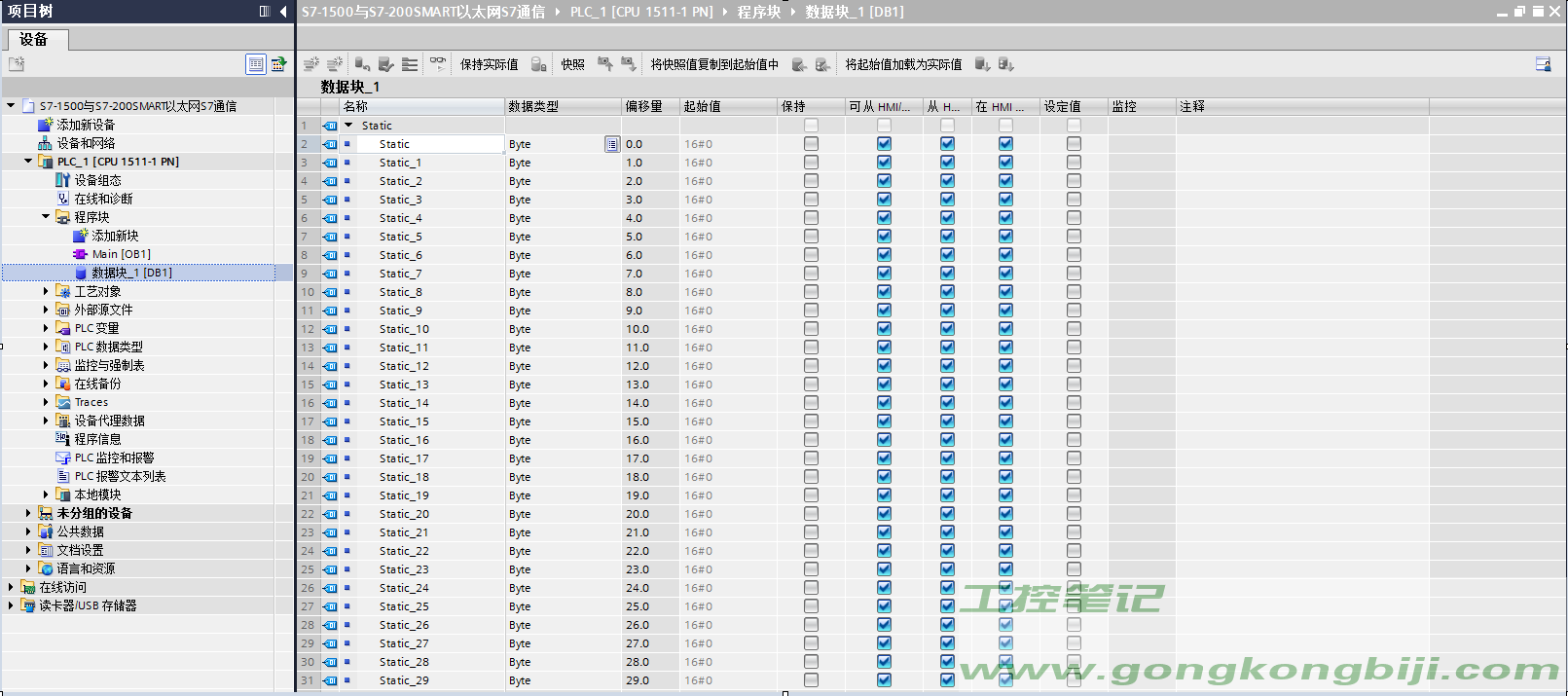Enable 保持 checkbox for Static_15

coord(811,421)
